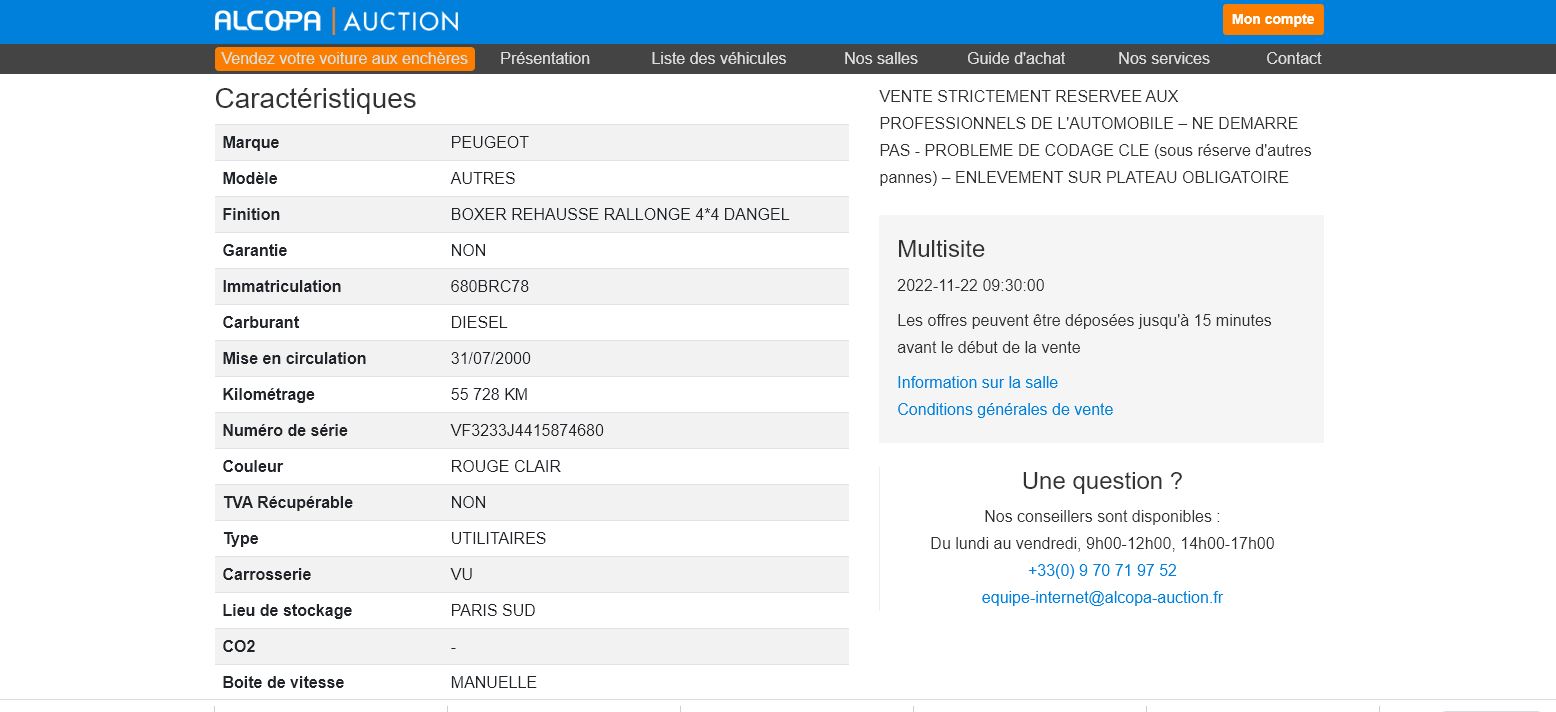Open the Information sur la salle link
This screenshot has width=1556, height=712.
977,382
